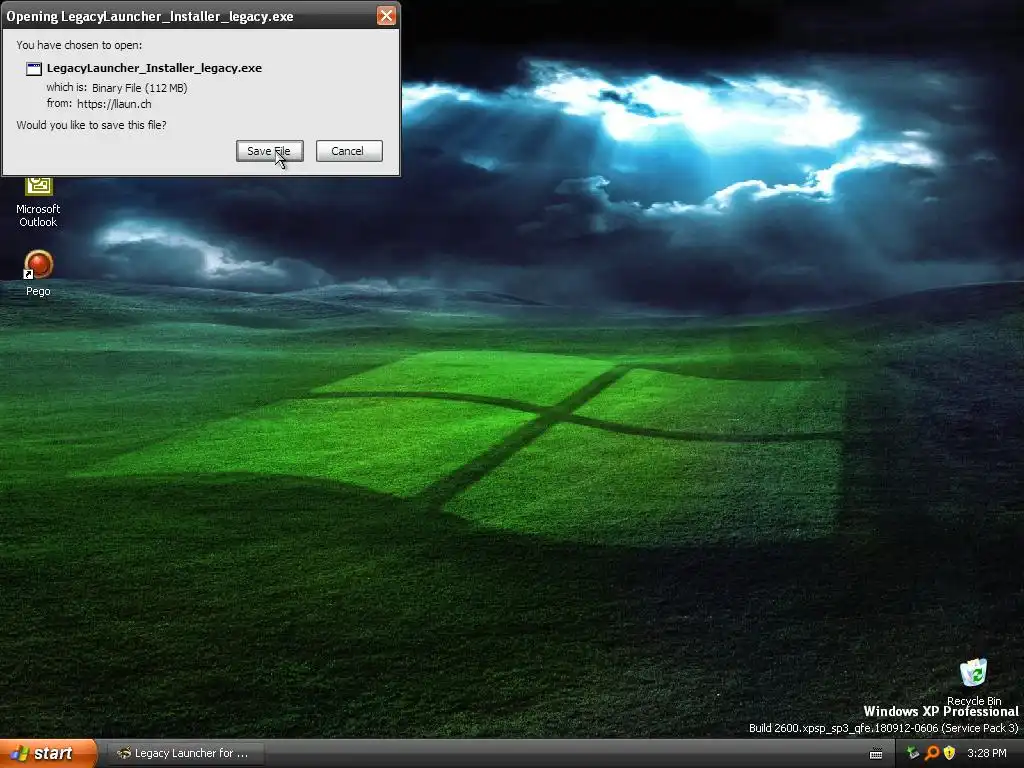This screenshot has width=1024, height=768.
Task: Click the Binary File (112 MB) text
Action: pyautogui.click(x=140, y=88)
